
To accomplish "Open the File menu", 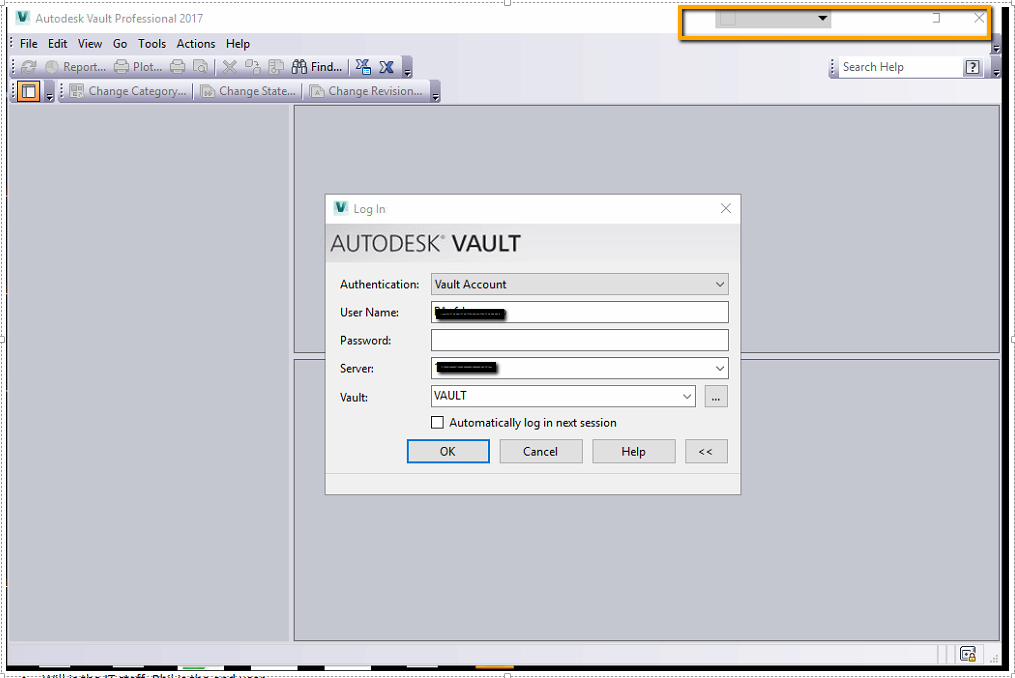I will [x=28, y=43].
